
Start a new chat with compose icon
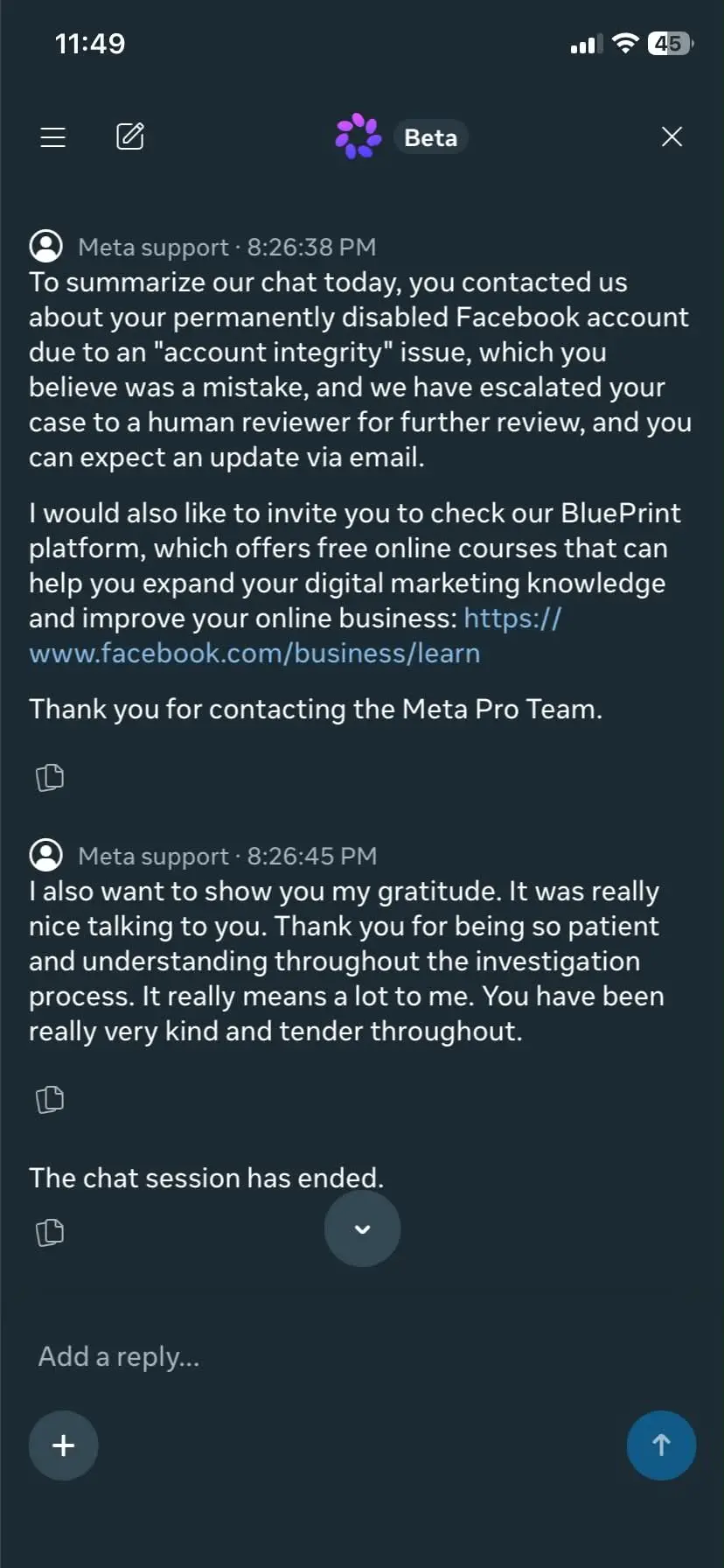click(130, 136)
